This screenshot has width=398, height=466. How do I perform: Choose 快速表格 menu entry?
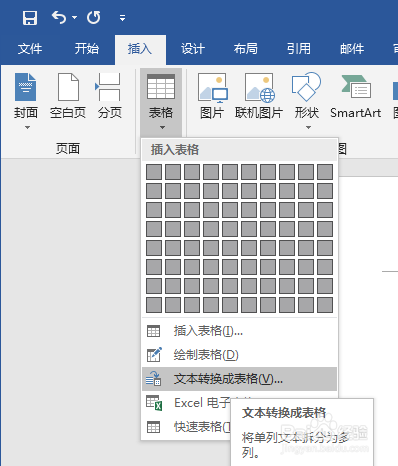187,427
